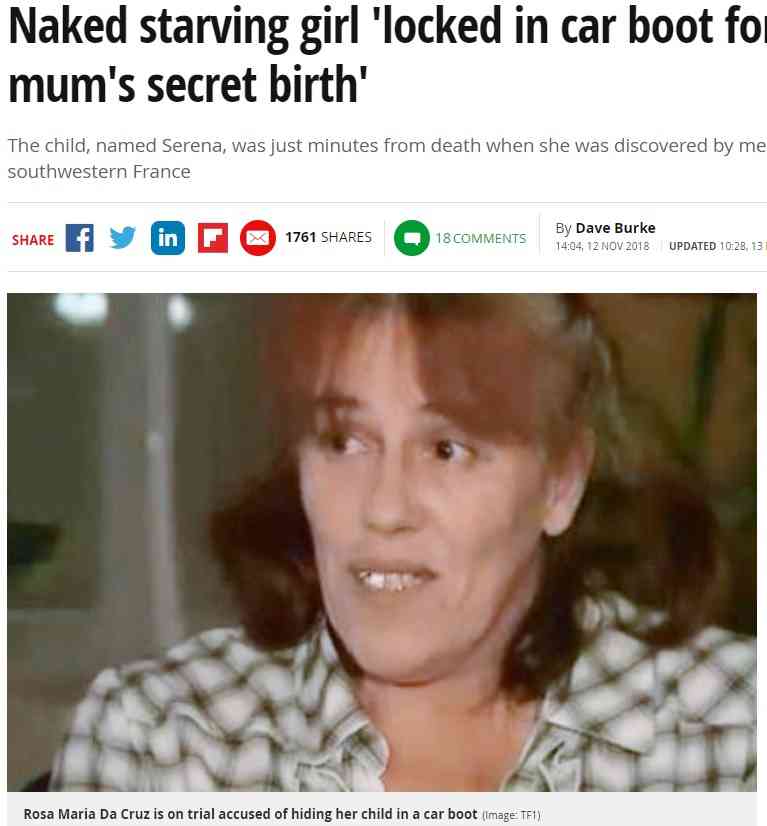
Task: Click the 'southwestern France' subheading line
Action: click(x=99, y=172)
